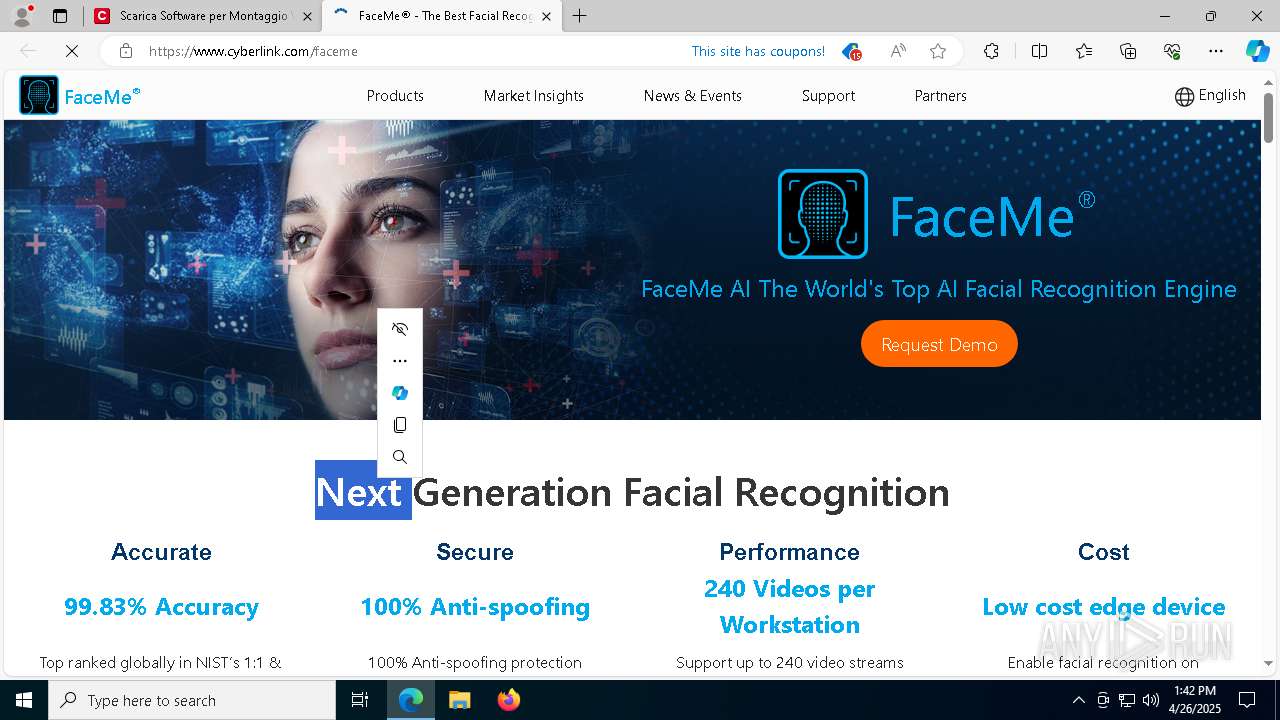Viewport: 1280px width, 720px height.
Task: Open Copilot sidebar icon
Action: [x=1257, y=51]
